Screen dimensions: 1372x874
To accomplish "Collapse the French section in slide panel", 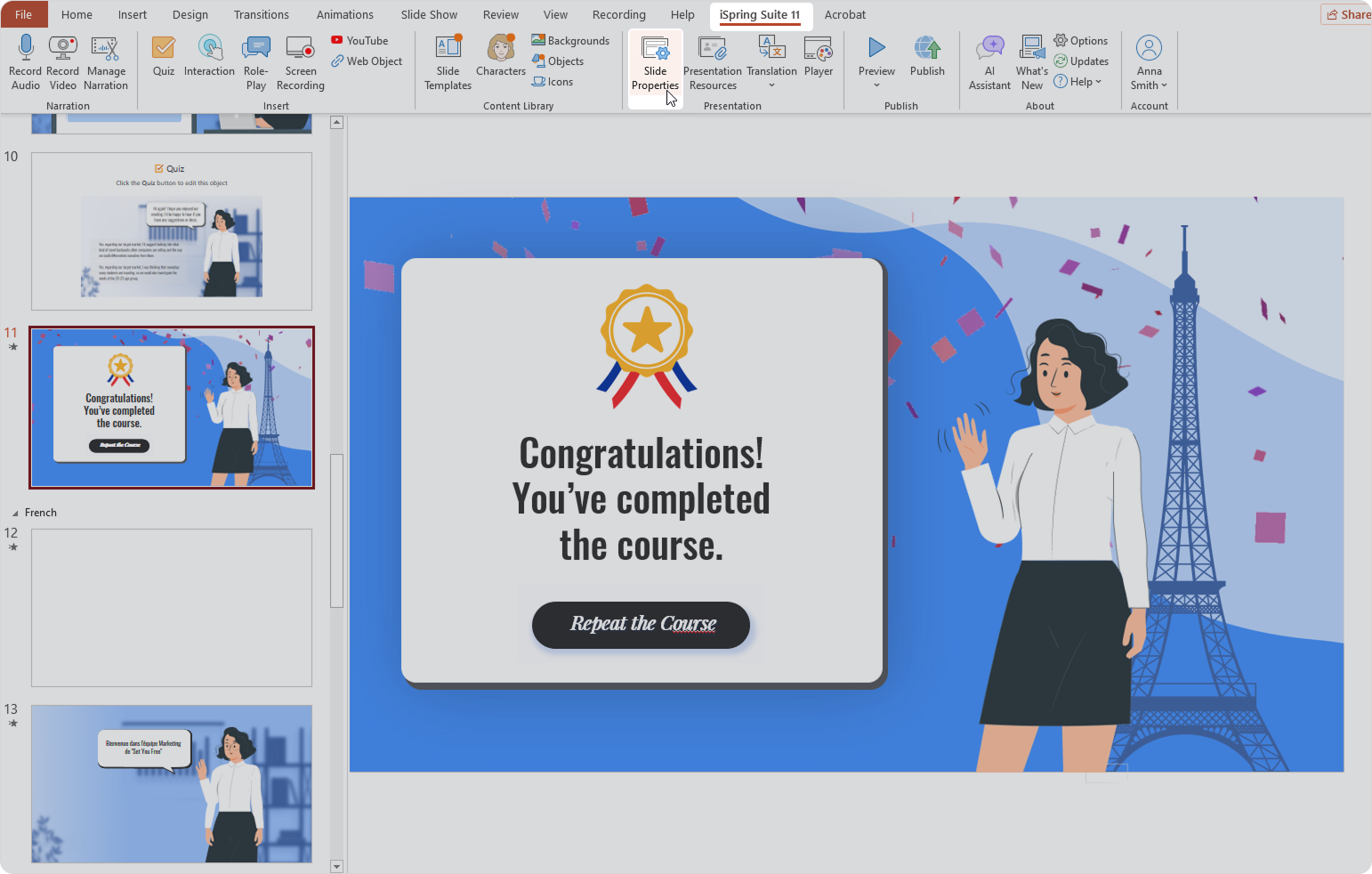I will point(15,514).
